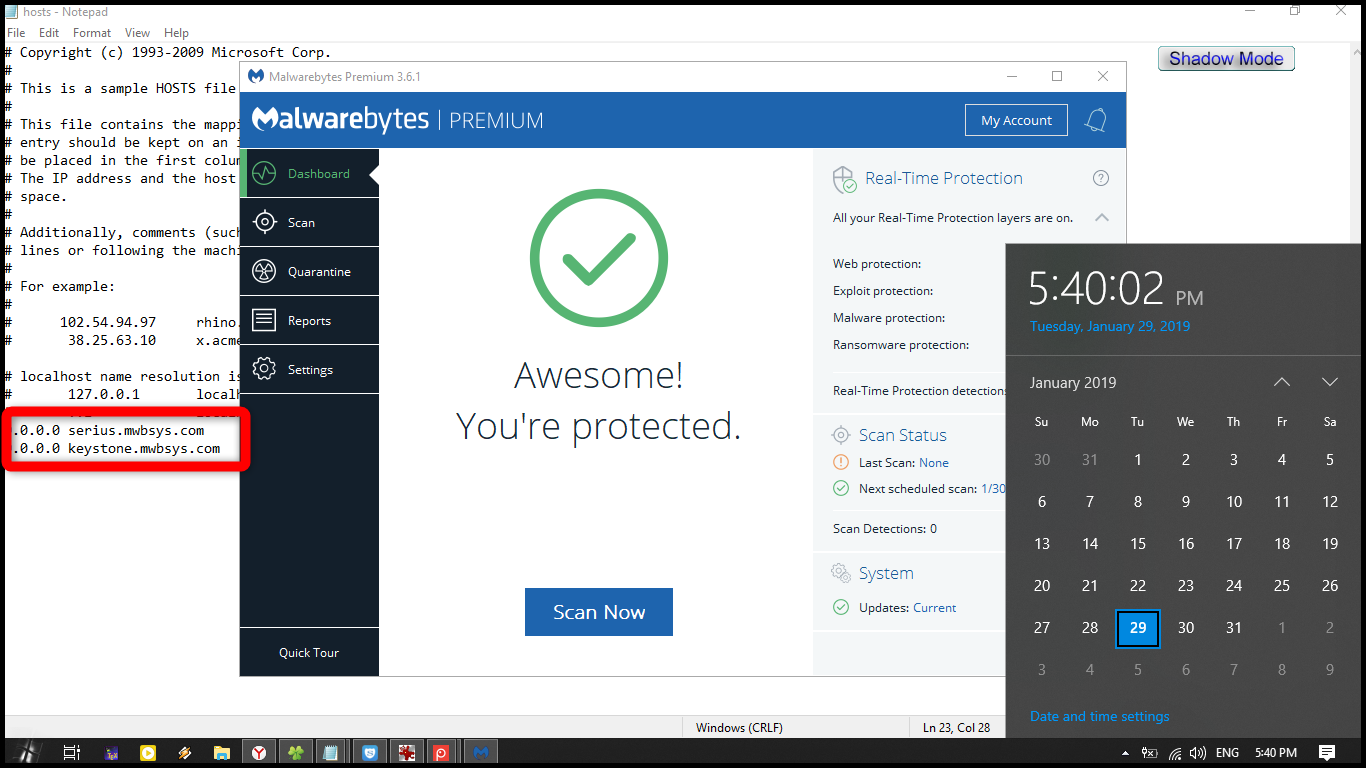Click the Malwarebytes logo in title bar

click(256, 76)
